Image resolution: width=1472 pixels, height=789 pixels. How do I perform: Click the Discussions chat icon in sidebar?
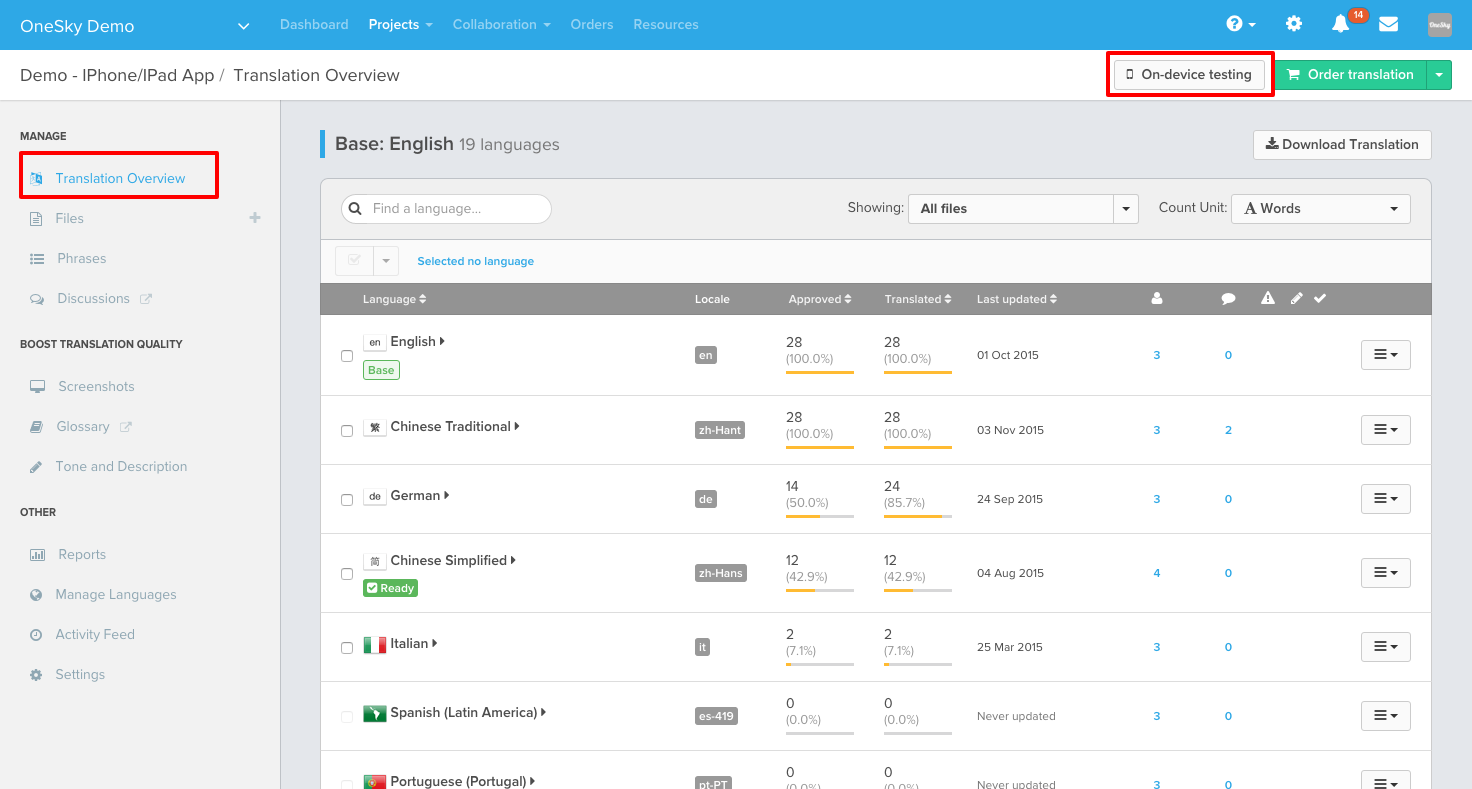click(x=37, y=298)
